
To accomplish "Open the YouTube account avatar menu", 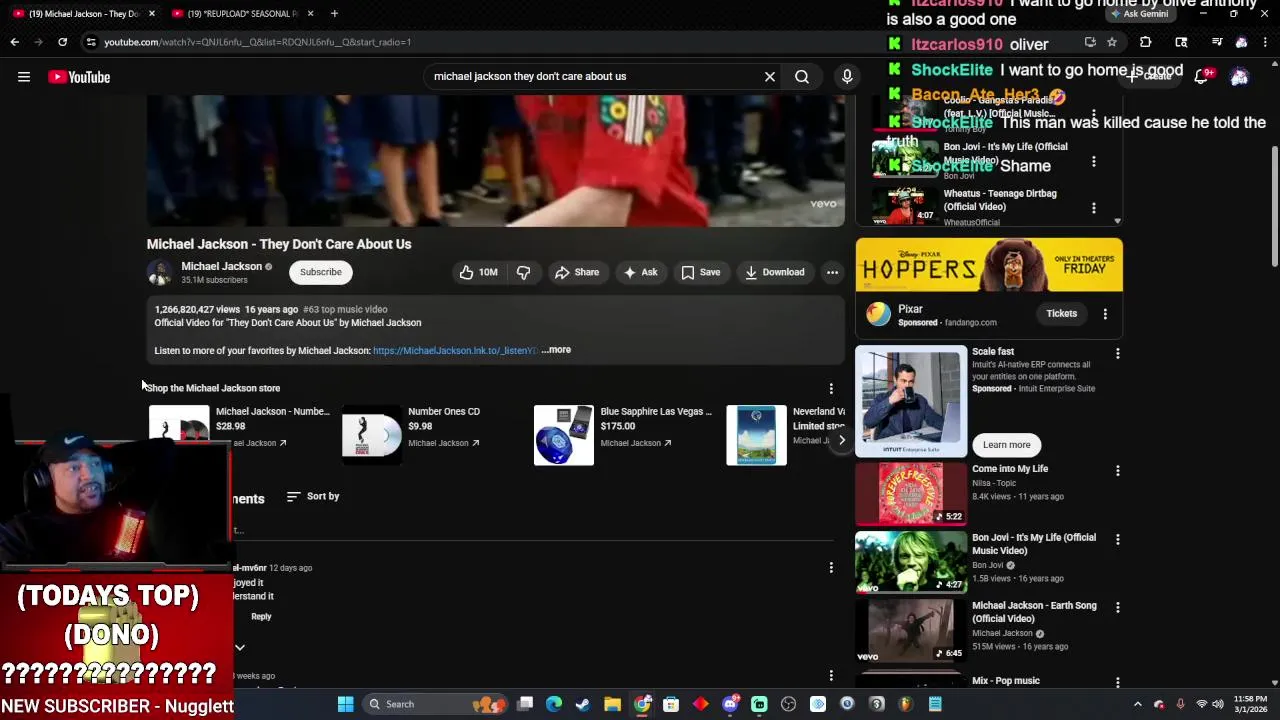I will click(1239, 77).
